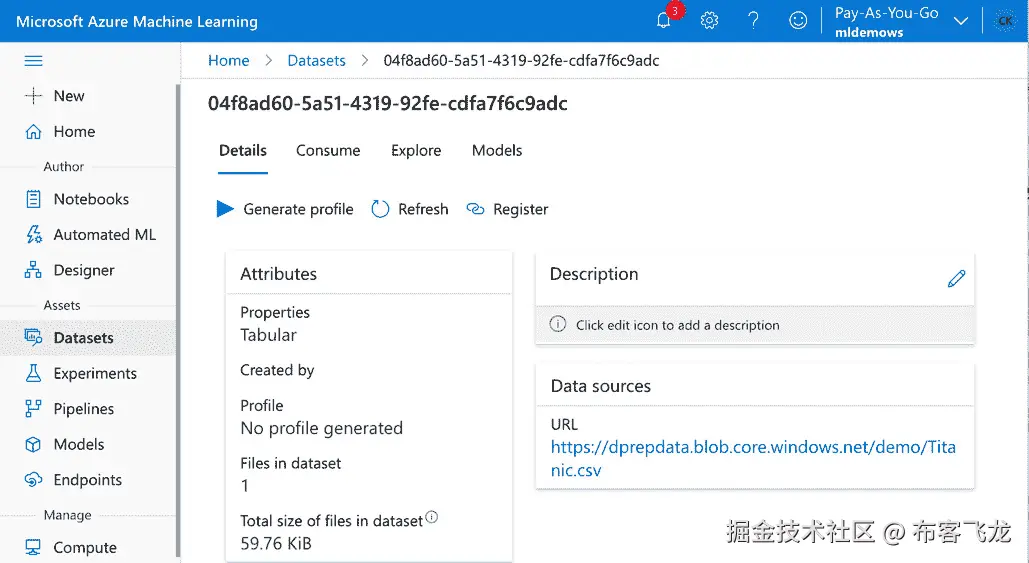Click 'Microsoft Azure Machine Learning' header title
The width and height of the screenshot is (1029, 563).
click(x=137, y=21)
